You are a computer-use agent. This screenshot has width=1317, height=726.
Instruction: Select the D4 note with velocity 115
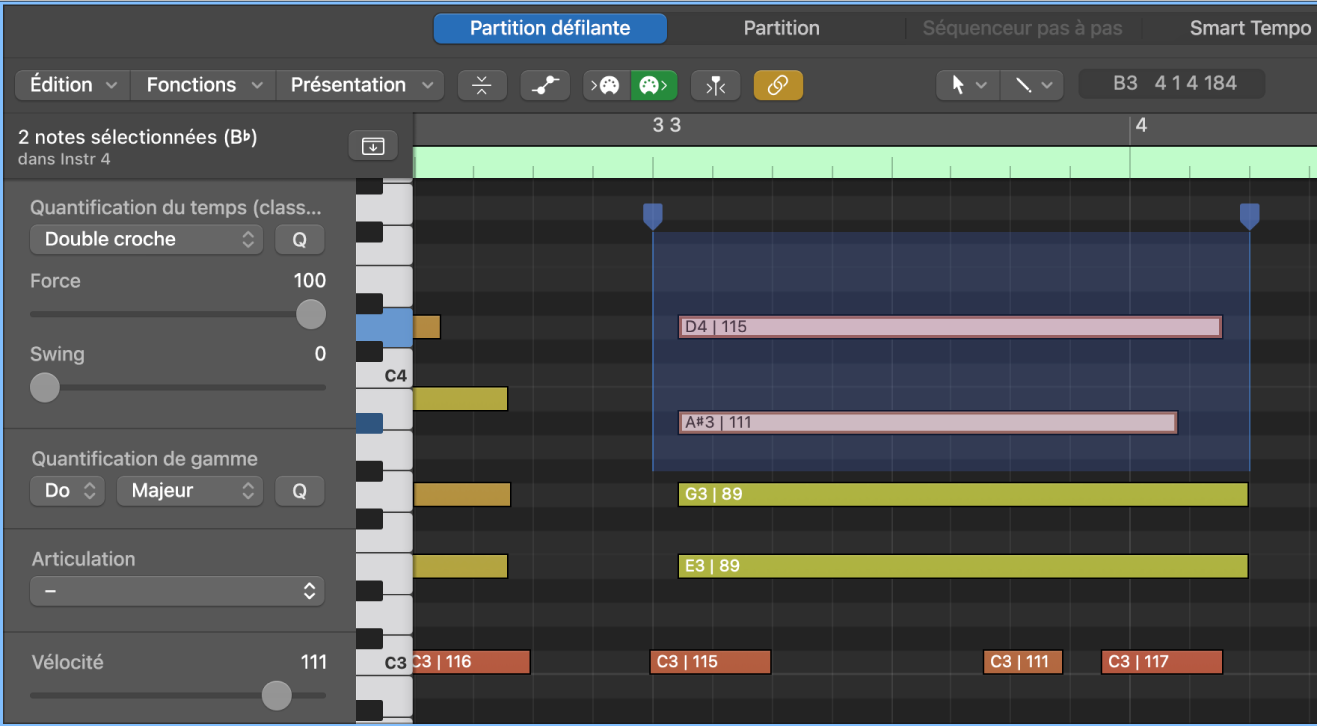click(x=949, y=327)
